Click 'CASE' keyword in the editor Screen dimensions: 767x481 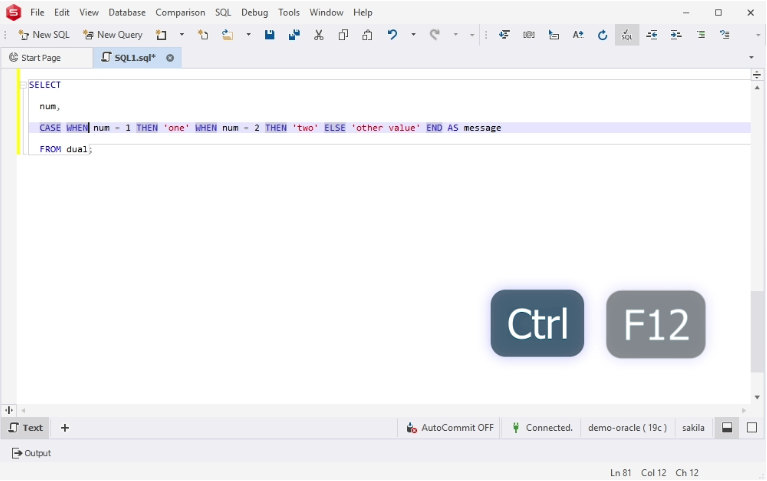(x=50, y=128)
